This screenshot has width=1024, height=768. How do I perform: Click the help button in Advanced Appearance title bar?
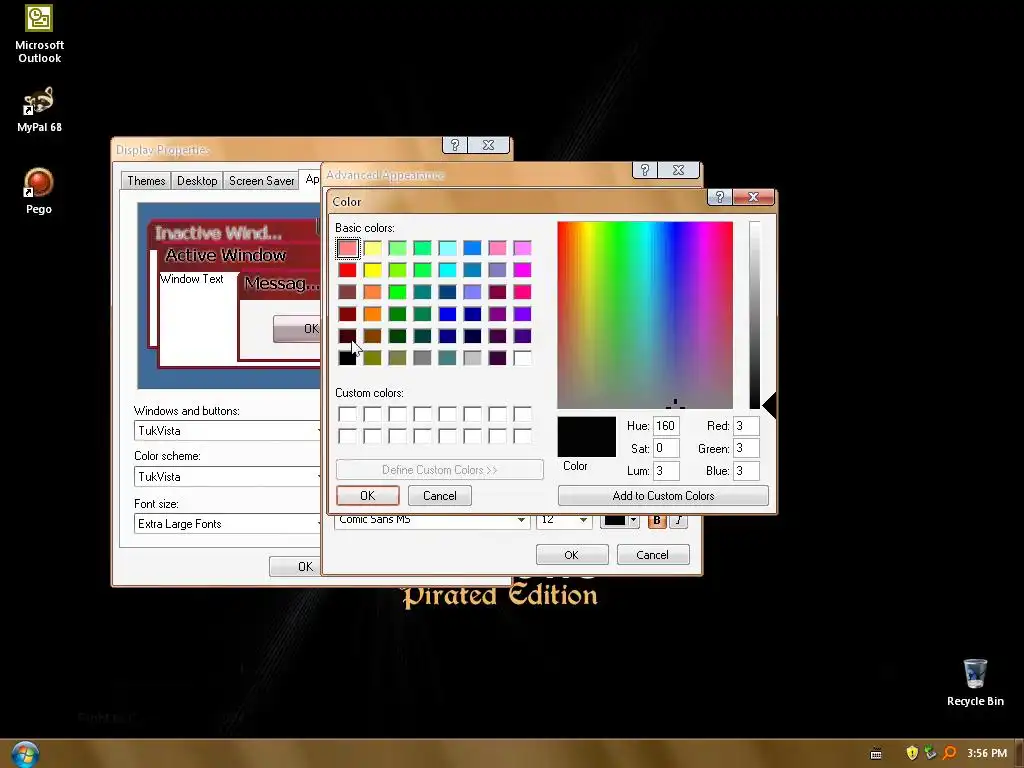(645, 170)
